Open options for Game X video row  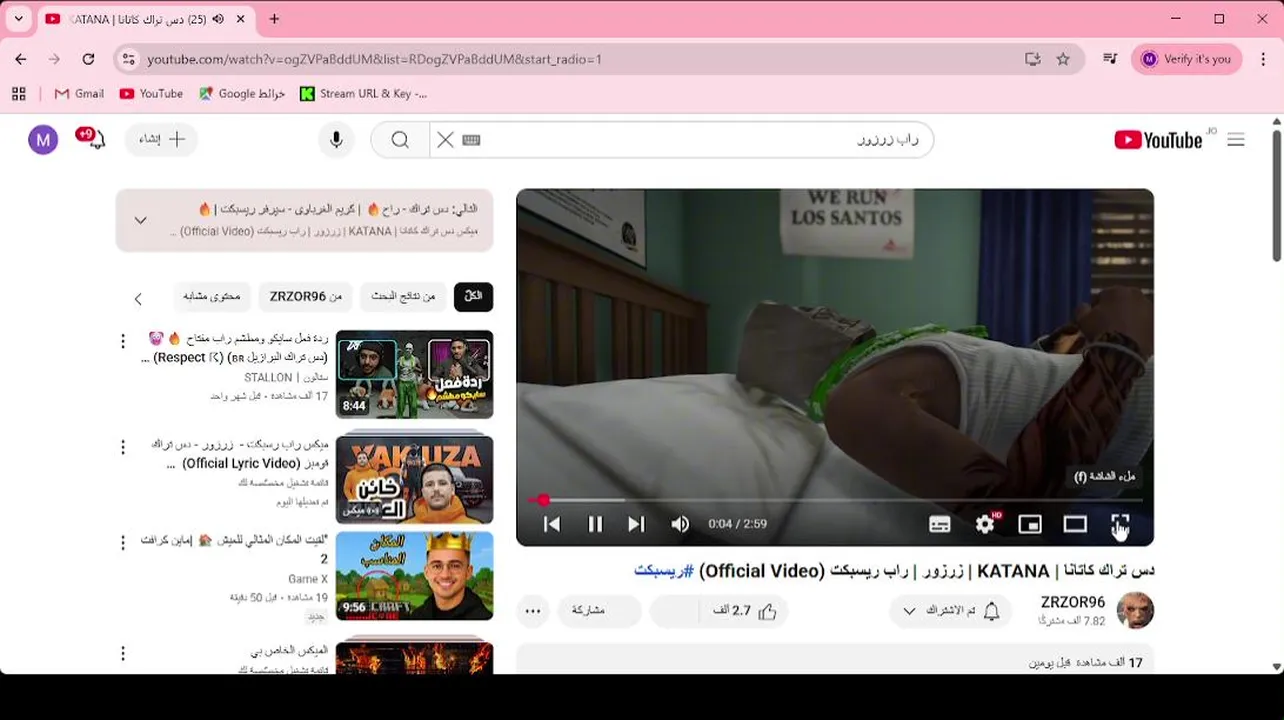tap(123, 544)
